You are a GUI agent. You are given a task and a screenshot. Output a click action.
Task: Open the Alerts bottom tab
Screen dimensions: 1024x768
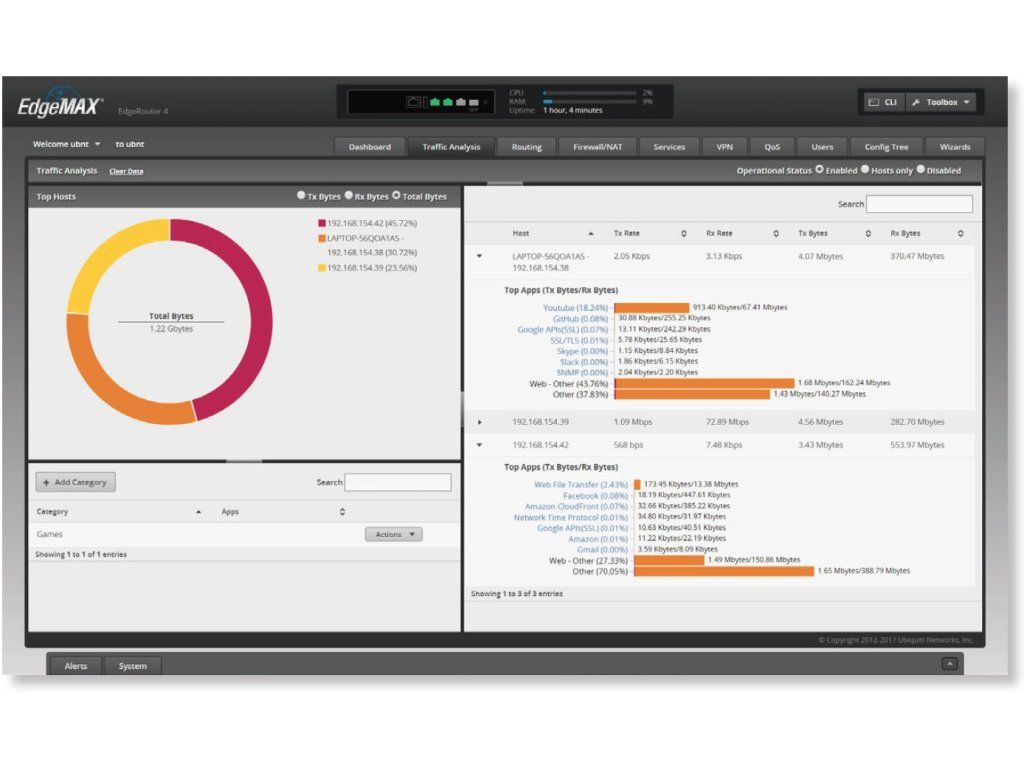[x=76, y=666]
